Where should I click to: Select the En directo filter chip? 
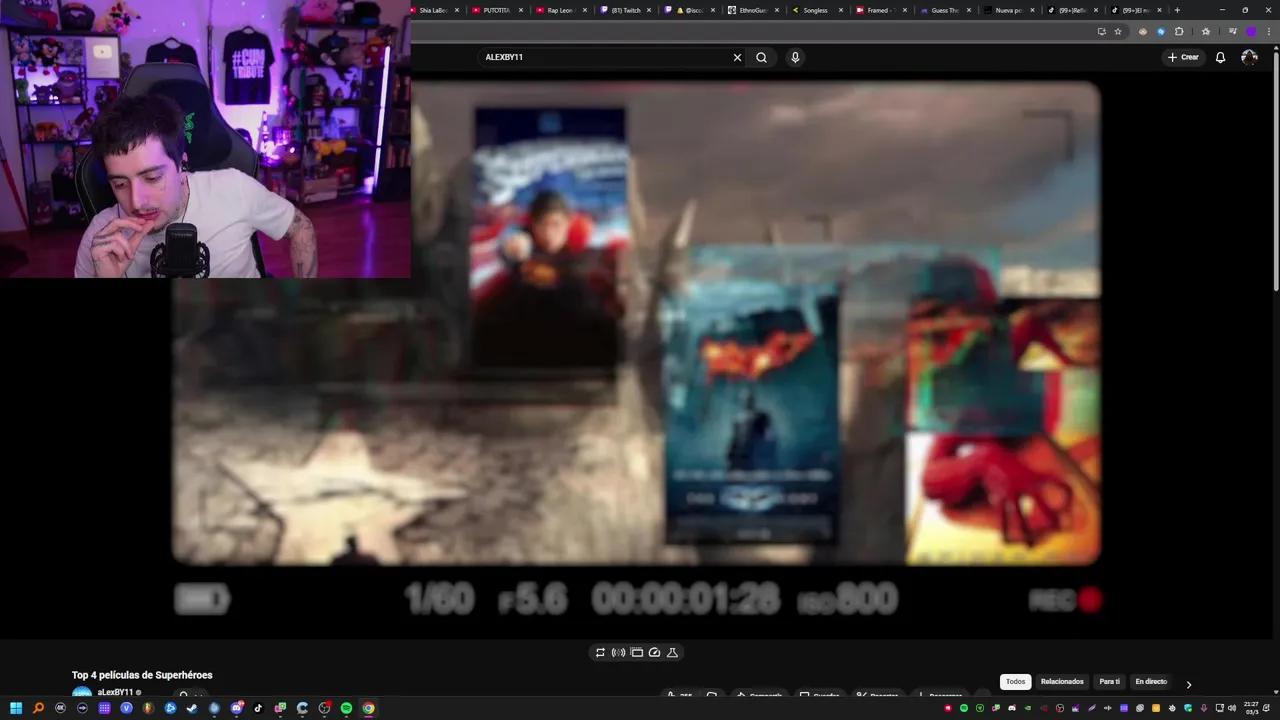(1151, 682)
